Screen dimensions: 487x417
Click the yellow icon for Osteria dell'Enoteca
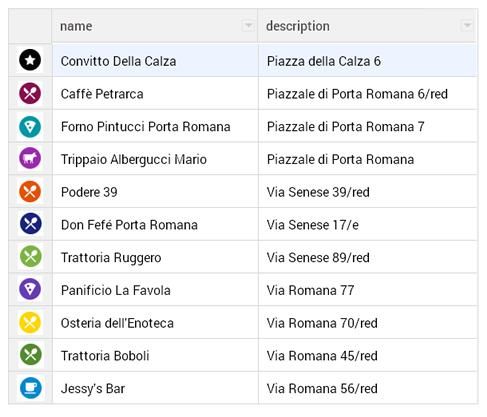(30, 322)
